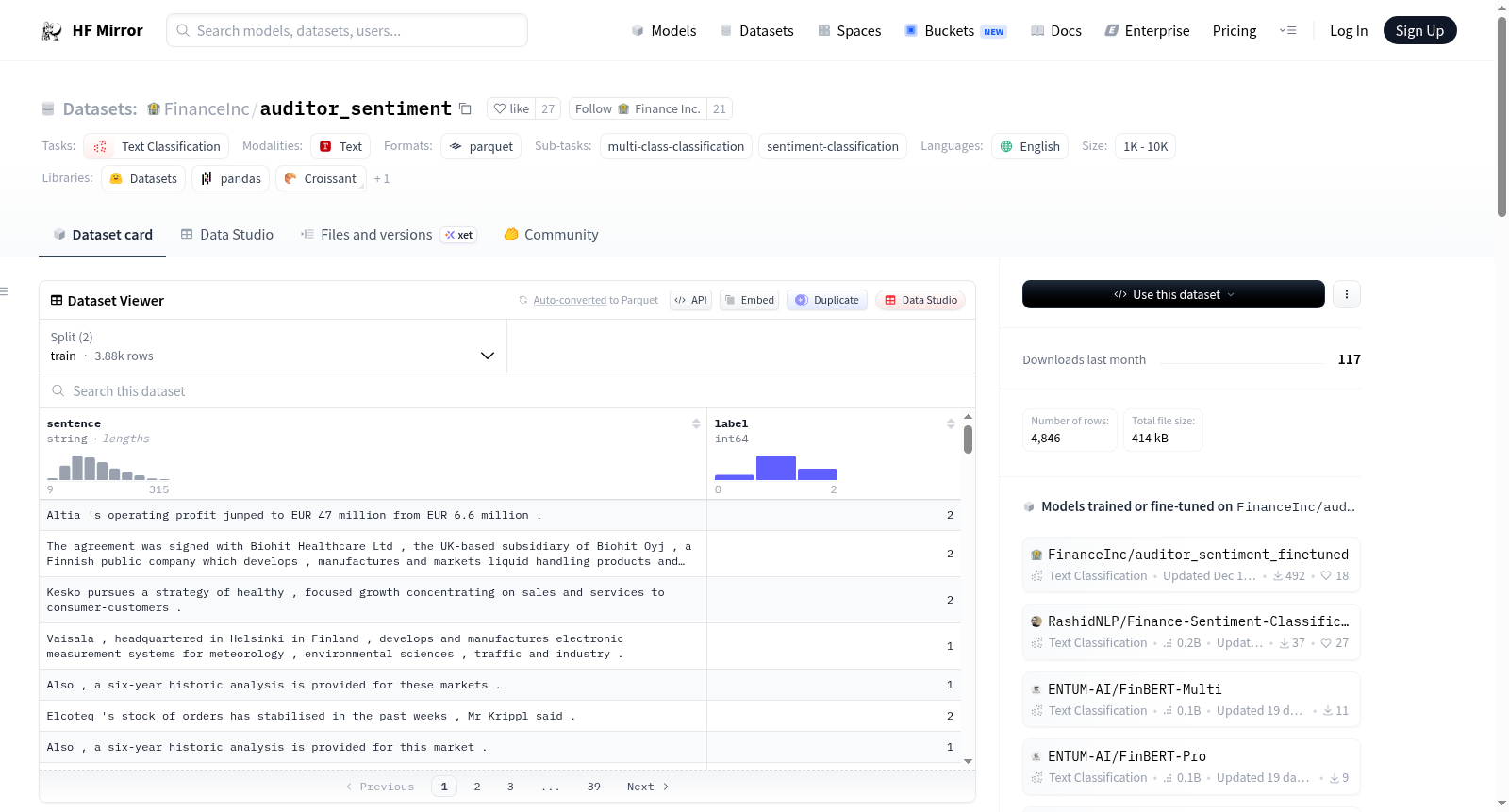Open the Datasets nav item

[756, 31]
